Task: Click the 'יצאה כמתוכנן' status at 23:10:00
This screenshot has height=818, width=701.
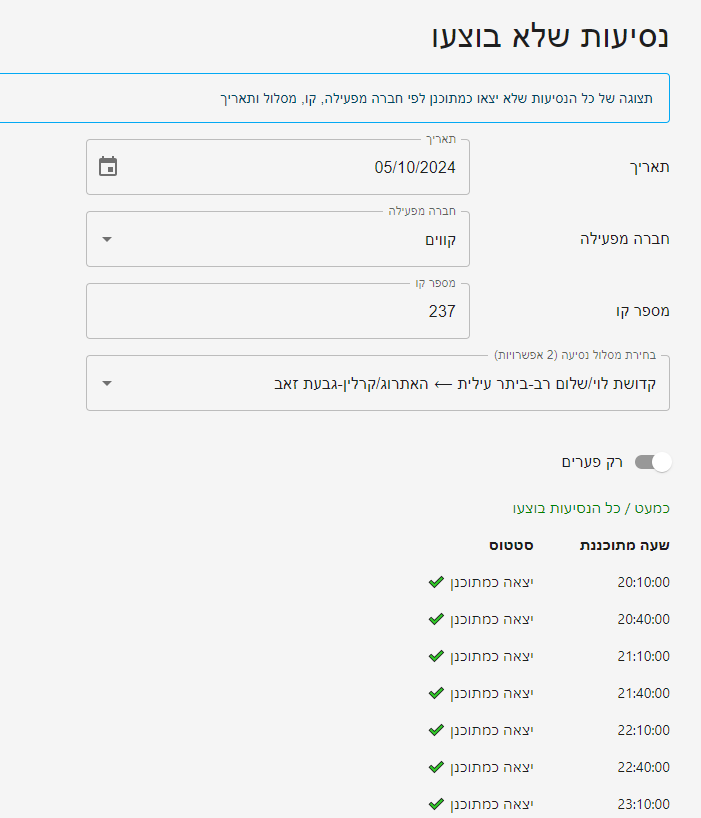Action: [490, 804]
